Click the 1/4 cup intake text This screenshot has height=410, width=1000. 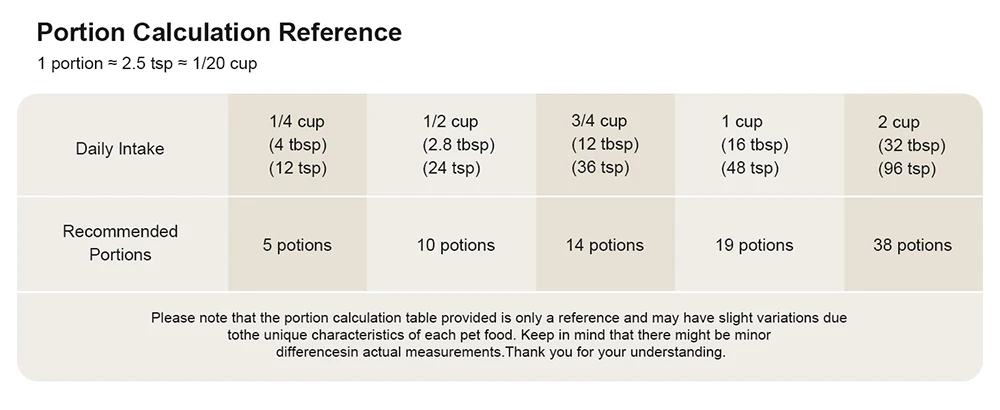(297, 122)
